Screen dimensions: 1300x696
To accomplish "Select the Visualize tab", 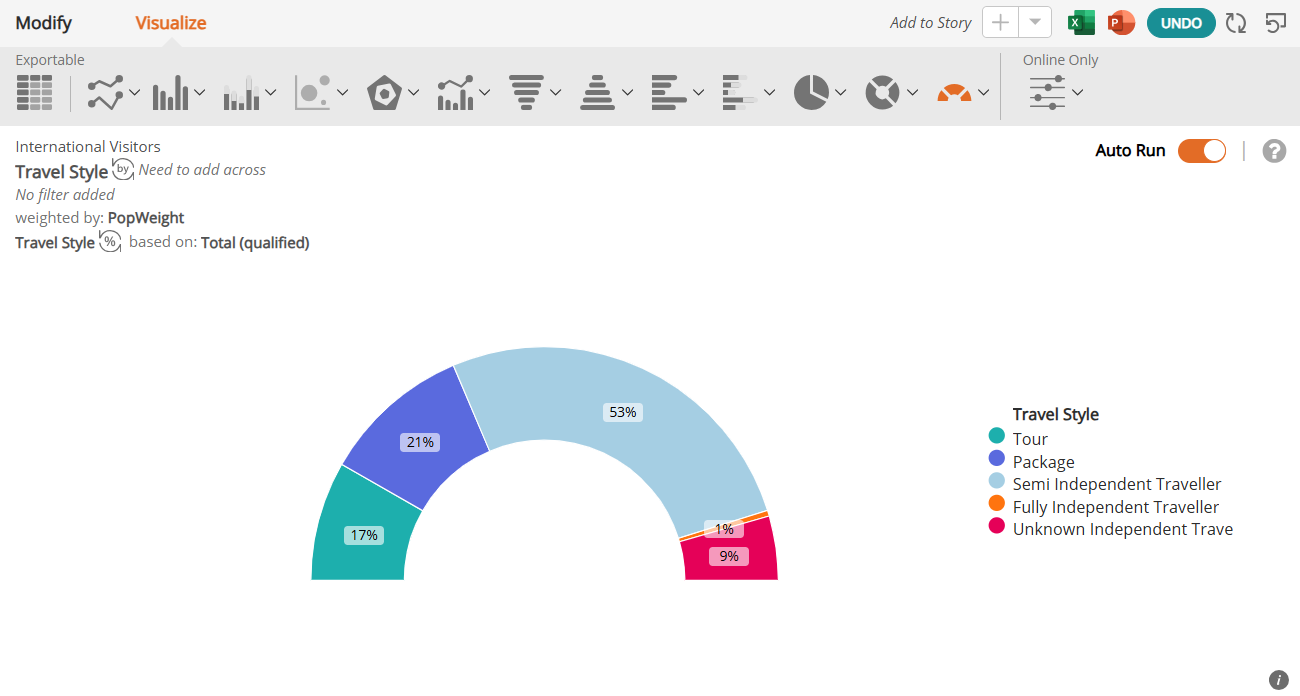I will click(x=171, y=23).
